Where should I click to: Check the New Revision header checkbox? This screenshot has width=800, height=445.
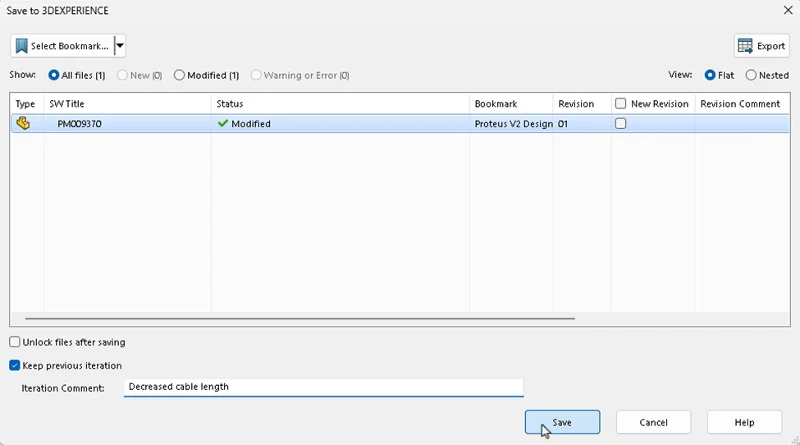click(x=620, y=104)
